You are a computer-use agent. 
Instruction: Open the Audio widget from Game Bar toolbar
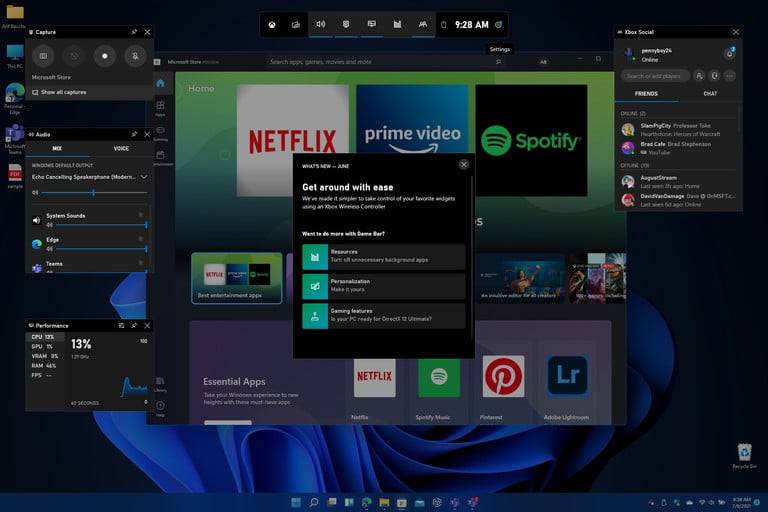click(321, 24)
